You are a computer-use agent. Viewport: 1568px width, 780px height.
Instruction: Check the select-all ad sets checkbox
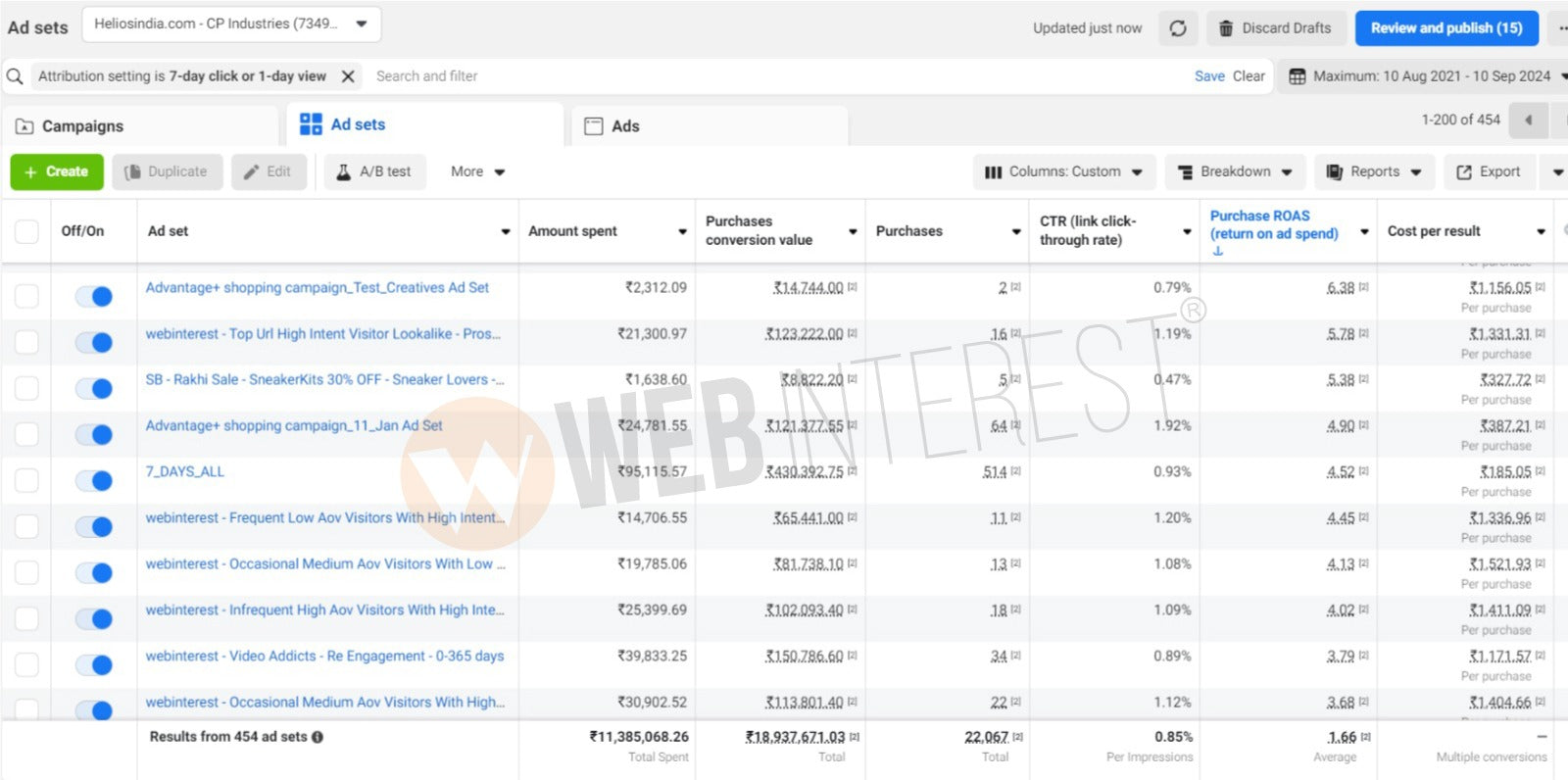point(26,231)
